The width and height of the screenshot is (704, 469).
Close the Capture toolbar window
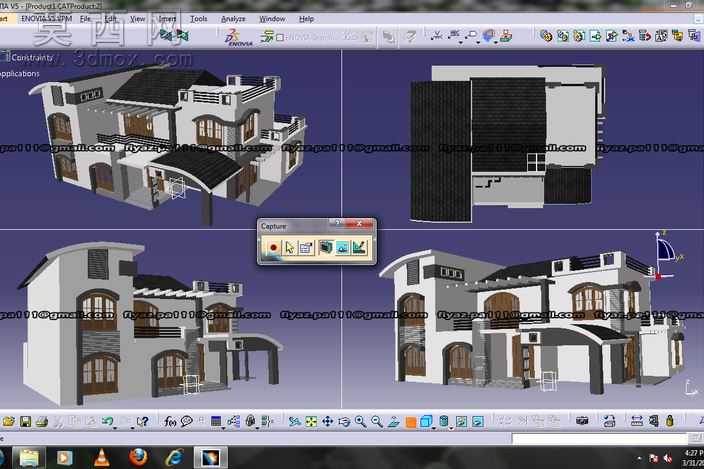[359, 224]
